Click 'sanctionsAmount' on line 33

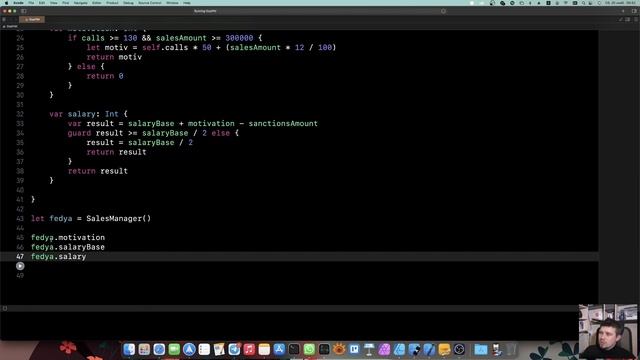coord(283,123)
